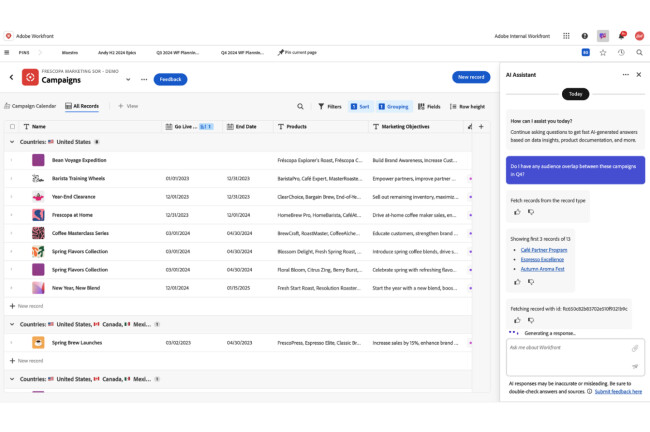Click the Adobe Workfront logo
Image resolution: width=650 pixels, height=432 pixels.
[x=8, y=36]
